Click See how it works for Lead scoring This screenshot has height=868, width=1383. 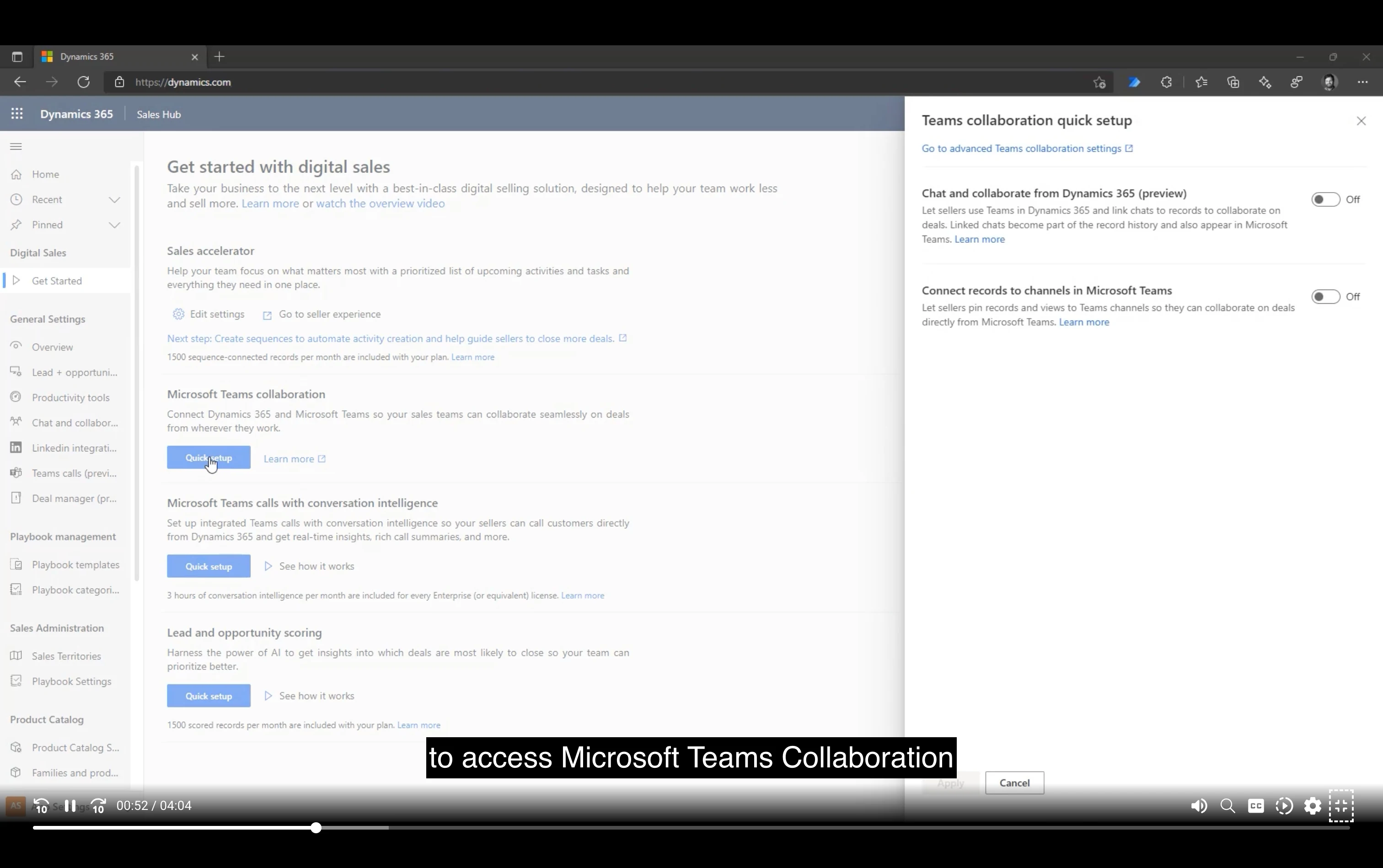click(309, 696)
